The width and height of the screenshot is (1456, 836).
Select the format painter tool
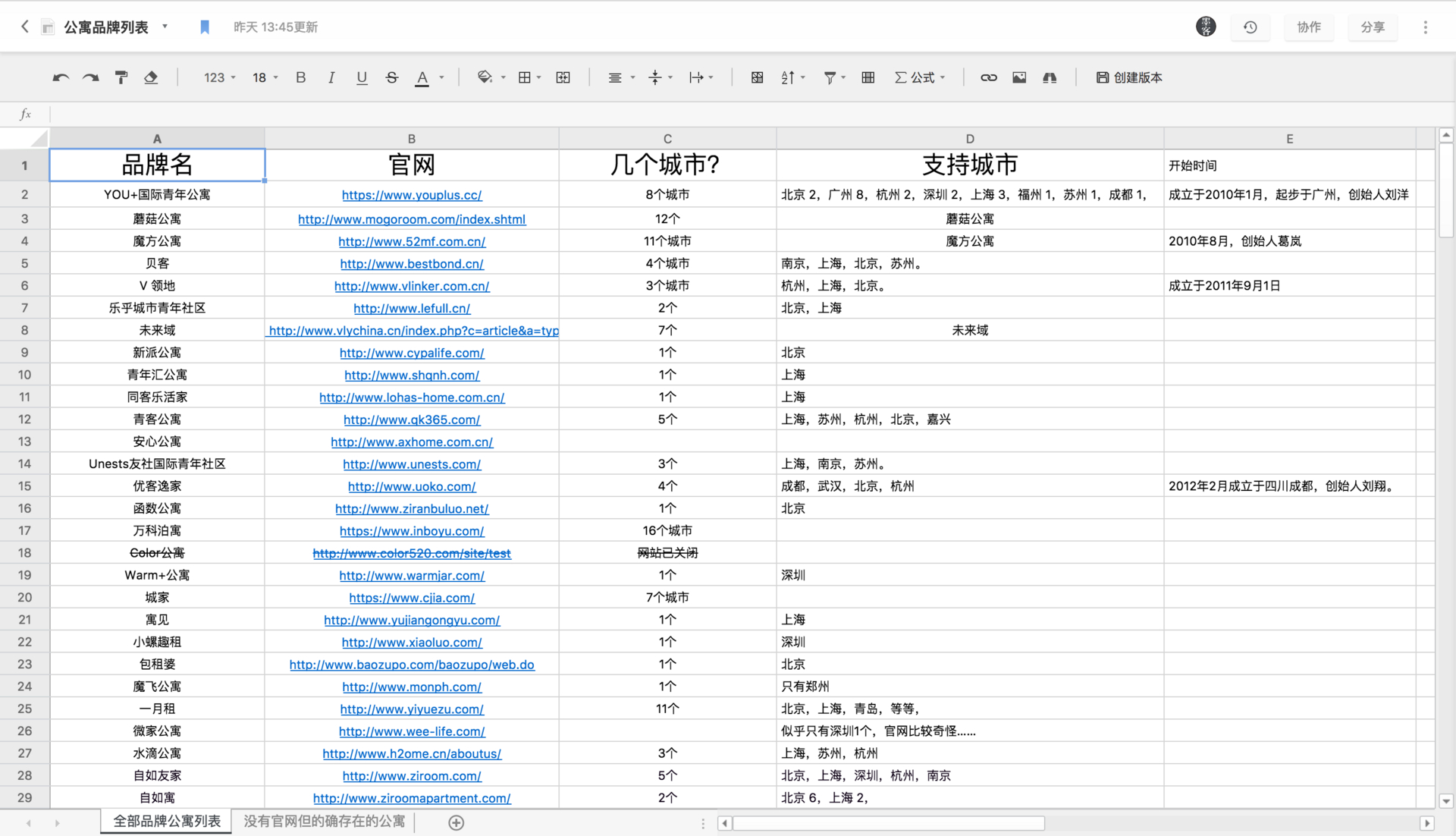coord(121,77)
